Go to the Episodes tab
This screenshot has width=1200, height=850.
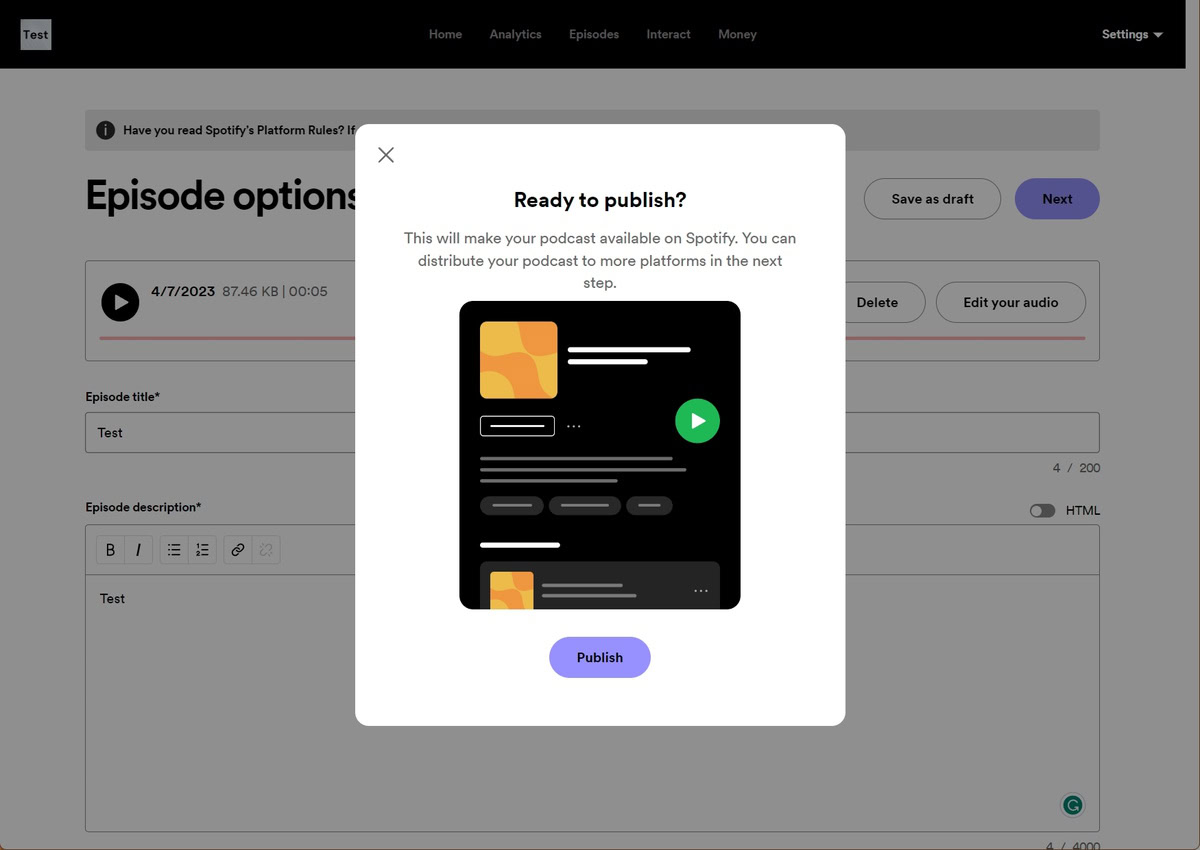click(x=594, y=34)
